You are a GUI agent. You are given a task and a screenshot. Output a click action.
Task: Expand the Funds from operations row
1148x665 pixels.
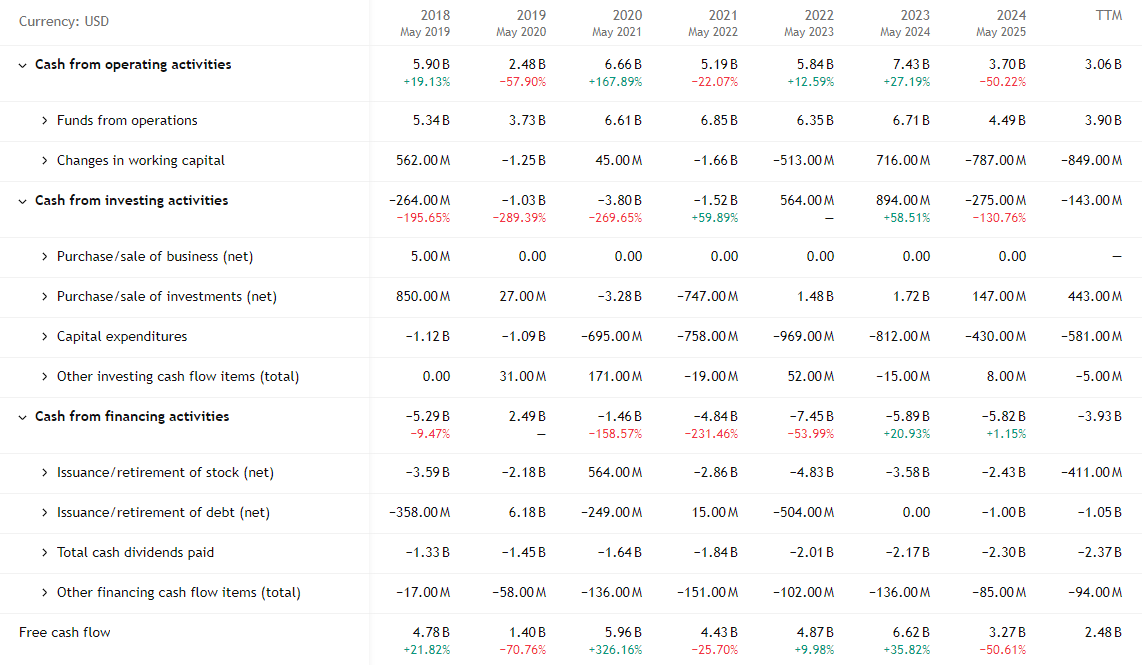pyautogui.click(x=45, y=121)
